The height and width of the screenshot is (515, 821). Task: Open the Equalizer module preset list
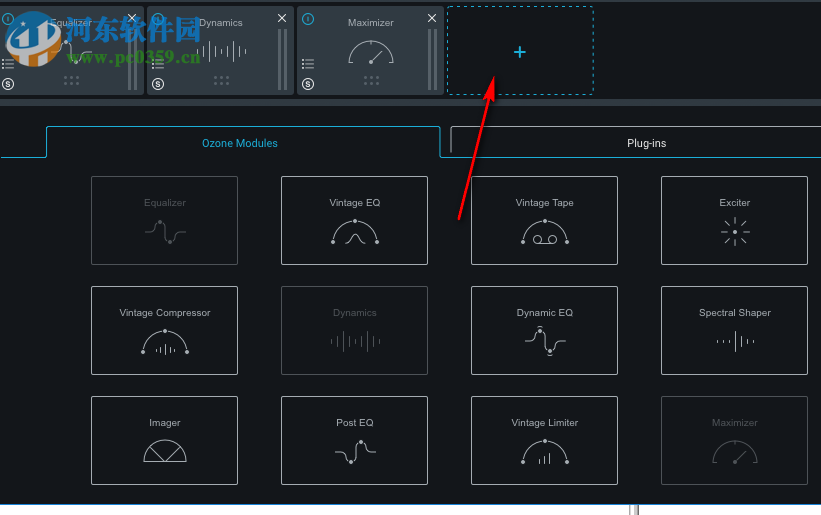point(8,64)
